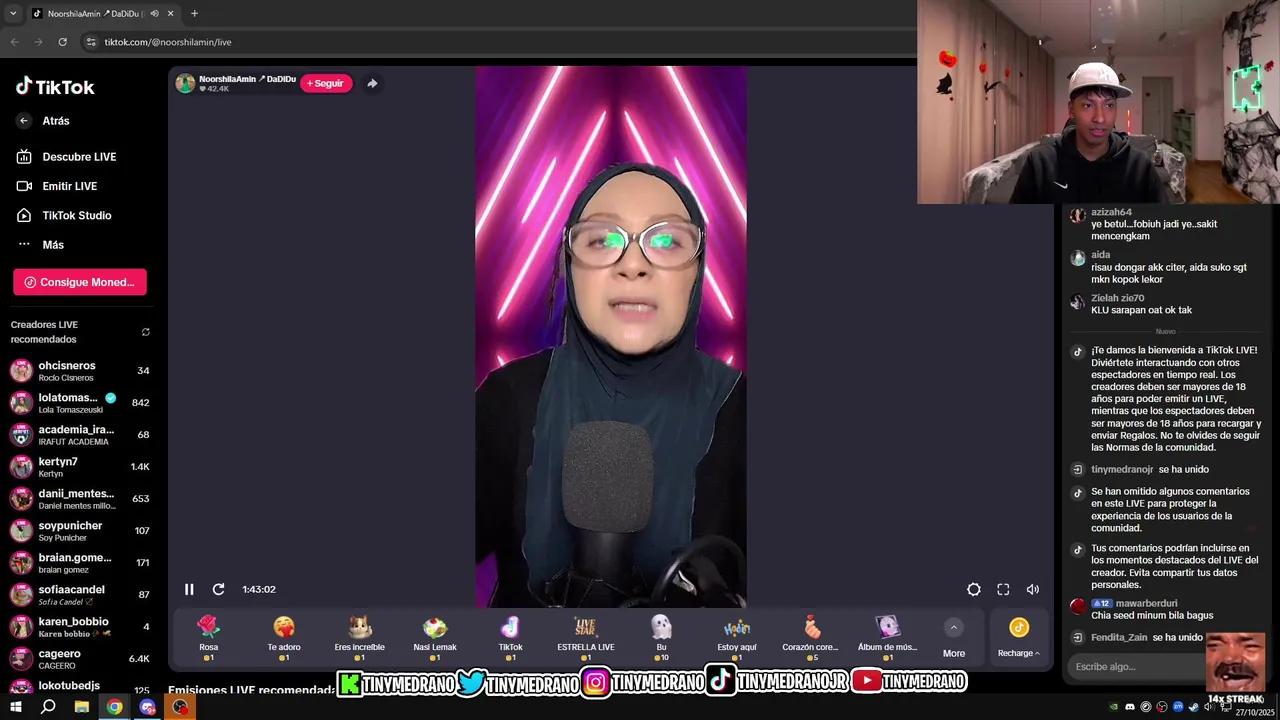Follow NoorshilaAmin with Seguir button

click(326, 83)
